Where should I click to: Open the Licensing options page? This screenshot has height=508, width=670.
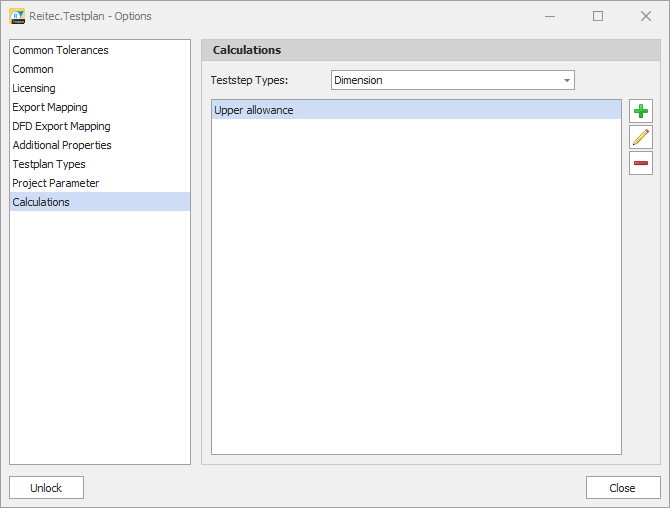click(34, 88)
